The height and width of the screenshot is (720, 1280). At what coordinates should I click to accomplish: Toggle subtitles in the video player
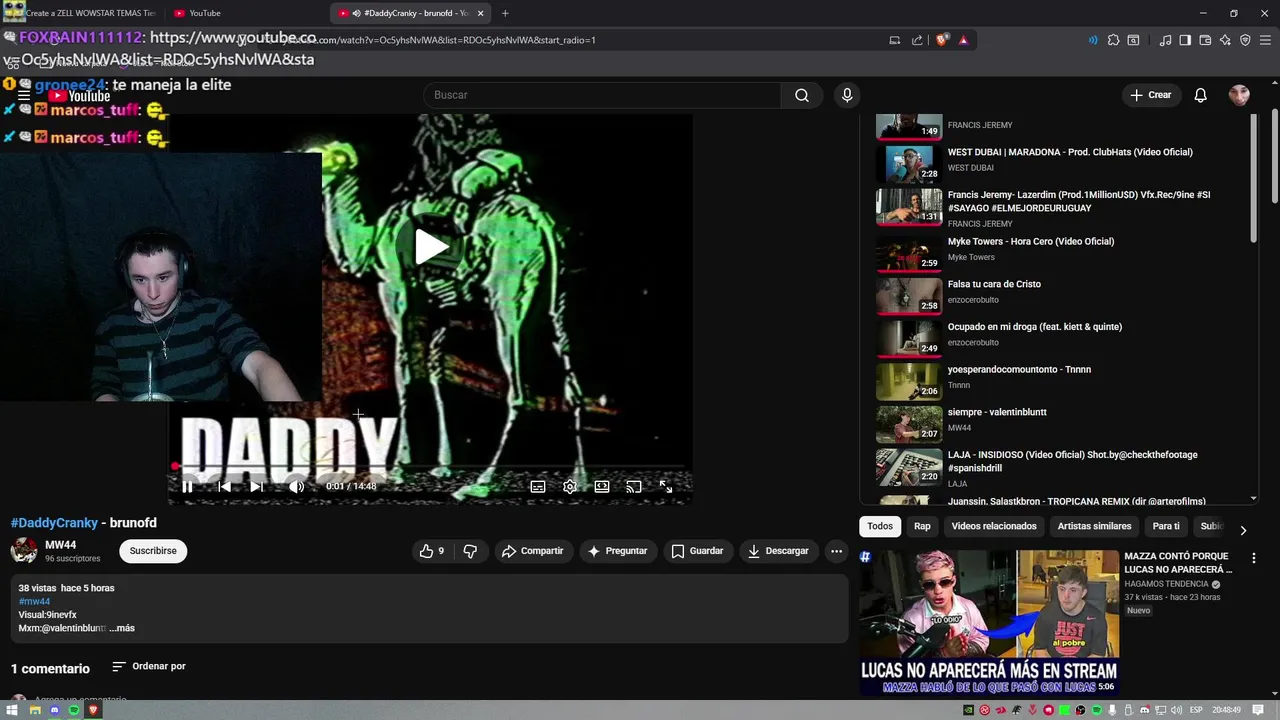(x=538, y=486)
